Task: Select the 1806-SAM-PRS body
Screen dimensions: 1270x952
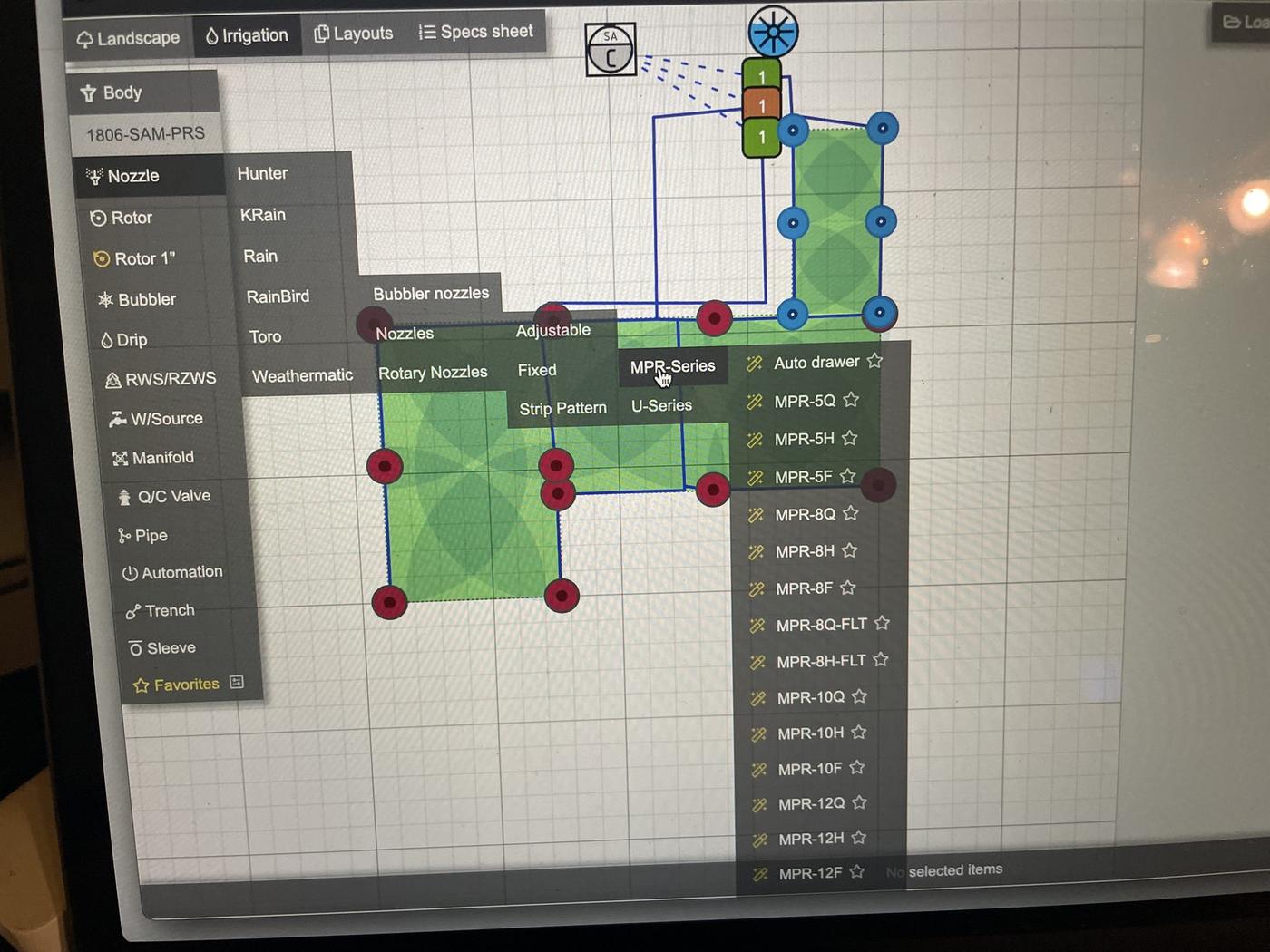Action: tap(145, 134)
